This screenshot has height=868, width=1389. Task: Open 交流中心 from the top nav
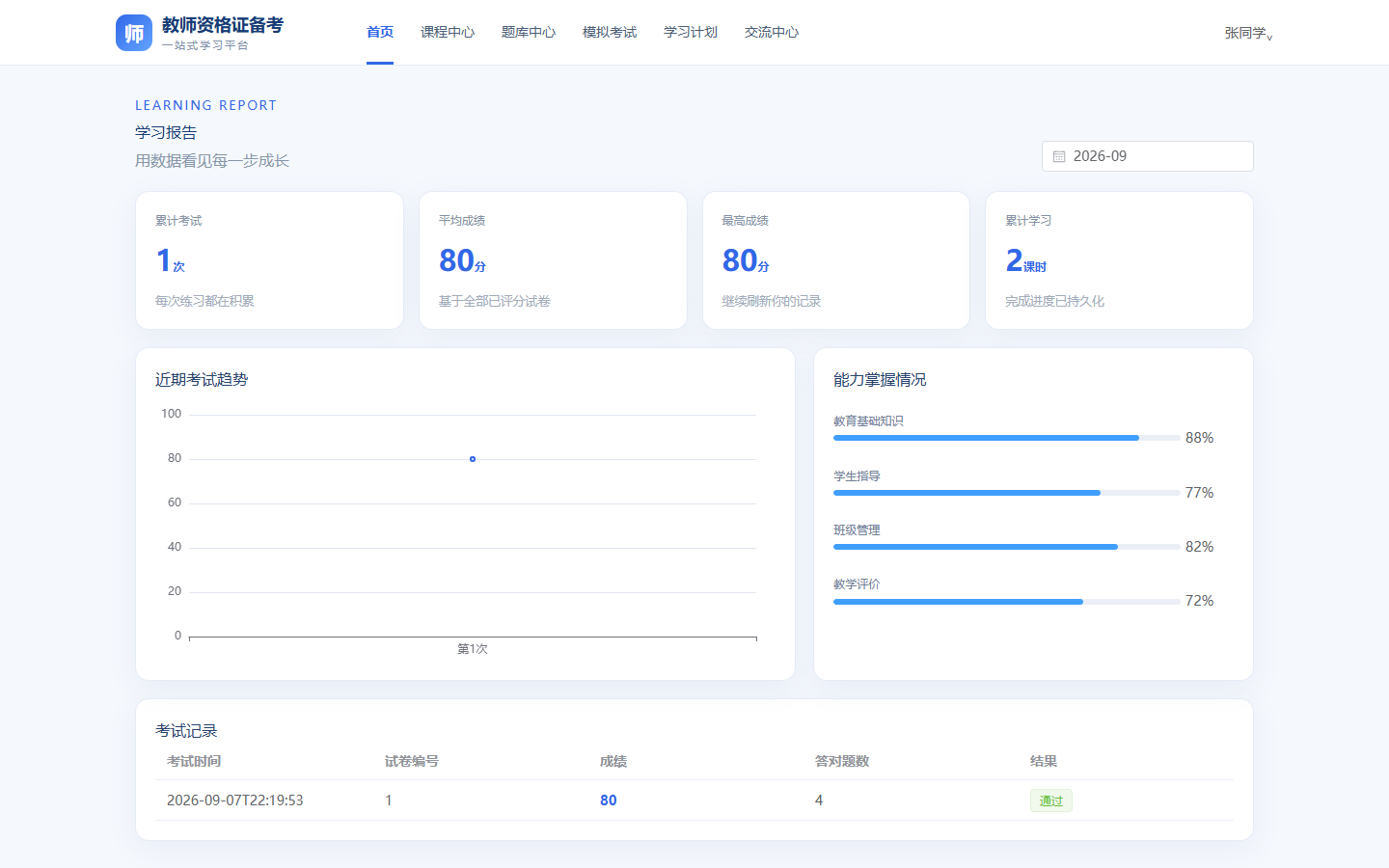(772, 32)
